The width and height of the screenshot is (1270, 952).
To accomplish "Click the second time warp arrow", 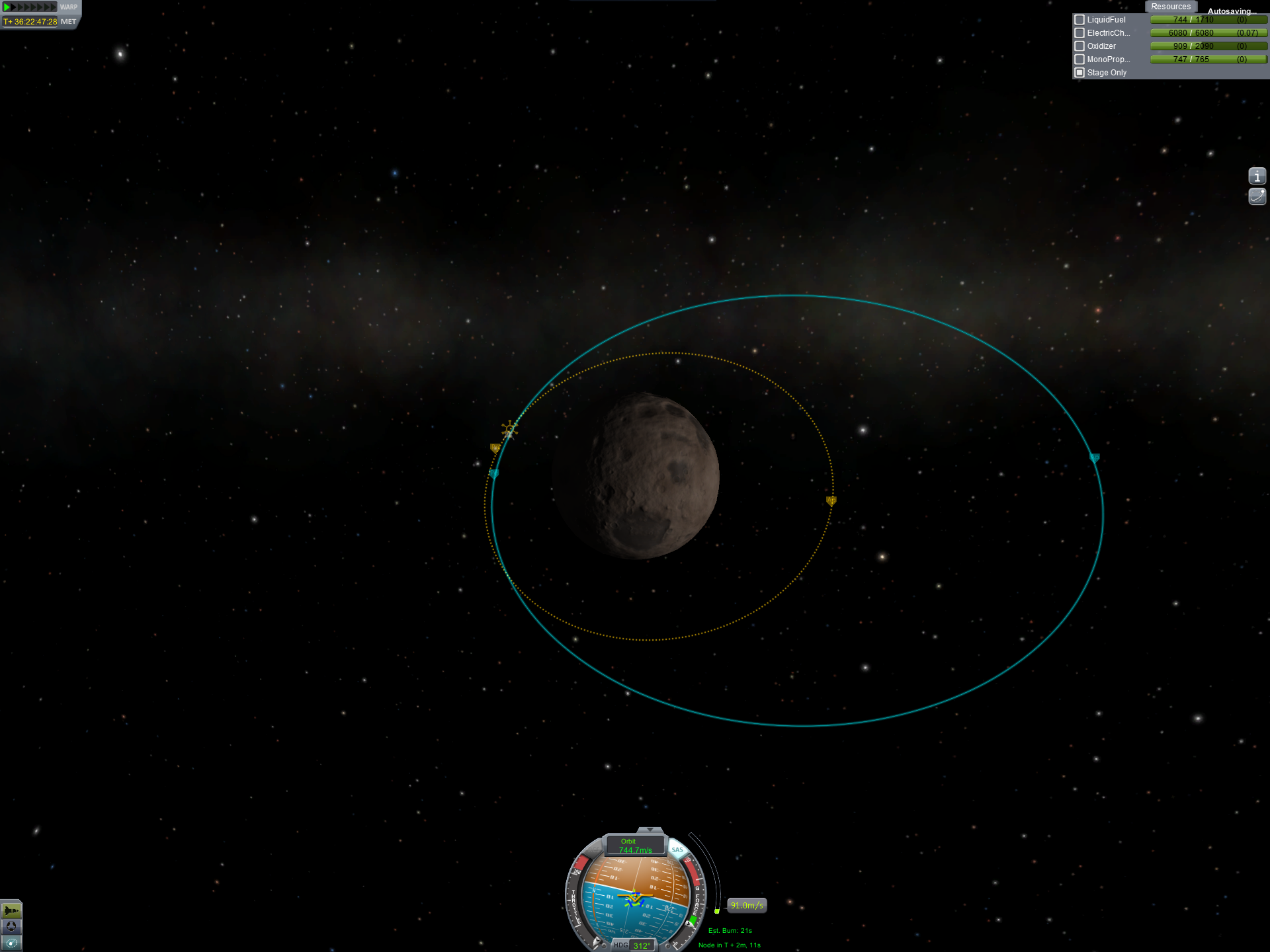I will tap(14, 7).
